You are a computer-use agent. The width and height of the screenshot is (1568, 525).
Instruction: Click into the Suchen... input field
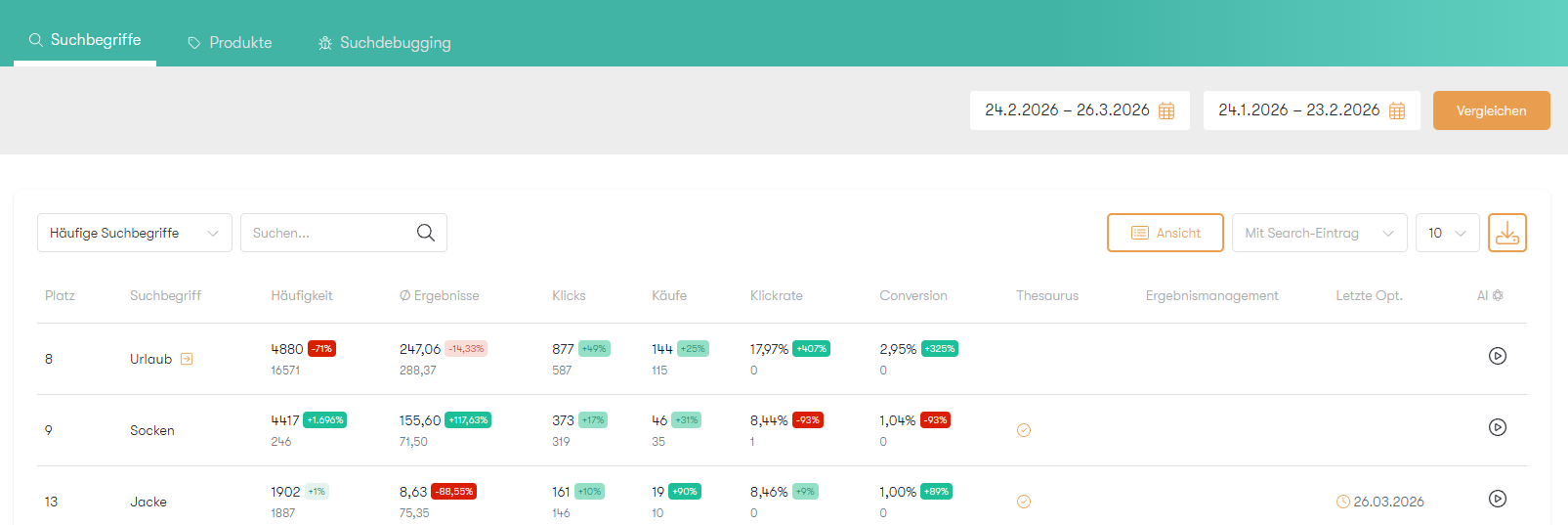coord(327,233)
